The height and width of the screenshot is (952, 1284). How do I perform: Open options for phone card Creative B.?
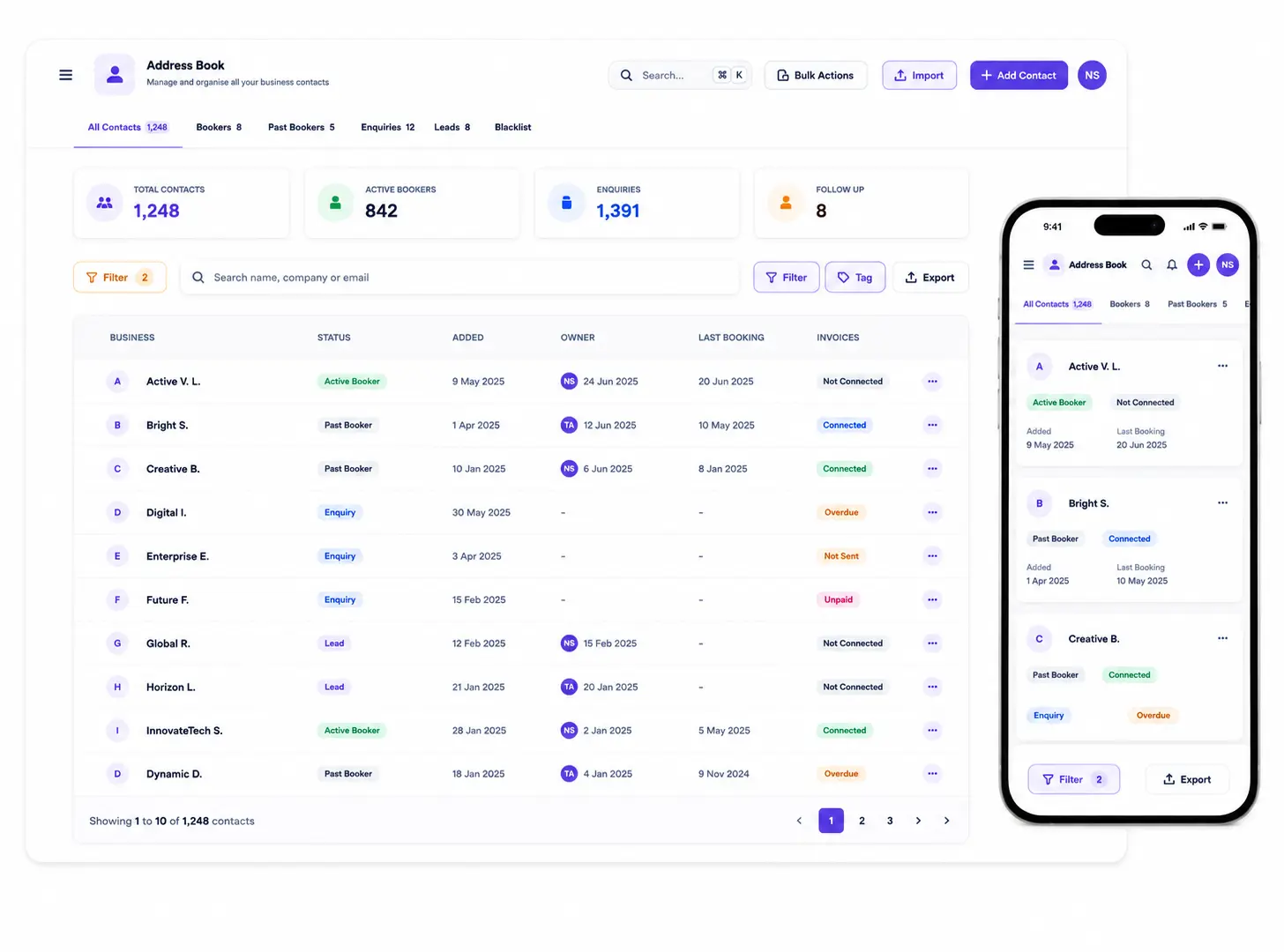(1222, 638)
